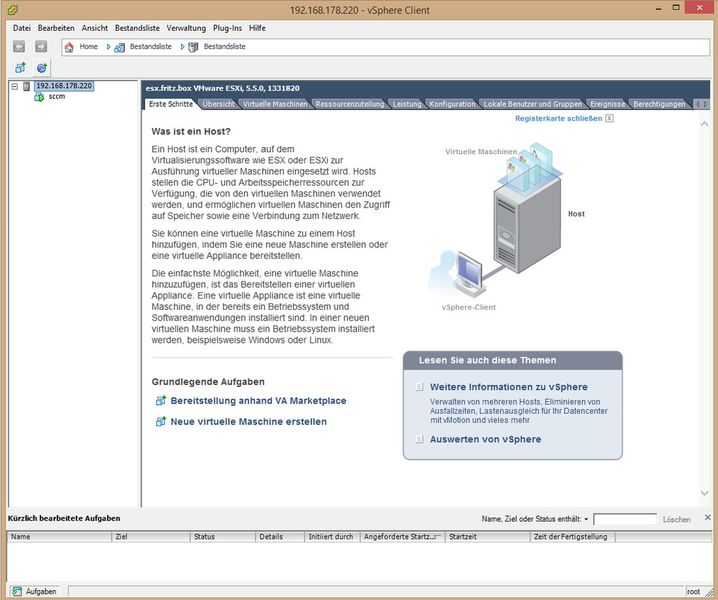This screenshot has width=718, height=600.
Task: Click Neue virtuelle Maschine erstellen link
Action: [249, 421]
